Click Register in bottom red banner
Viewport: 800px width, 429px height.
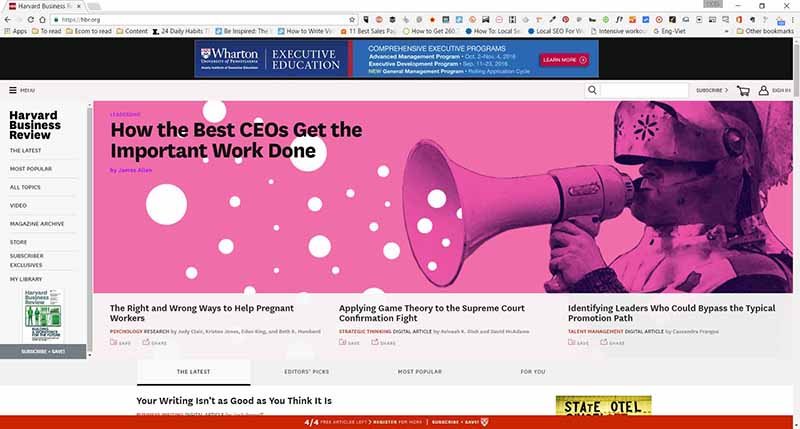point(386,422)
